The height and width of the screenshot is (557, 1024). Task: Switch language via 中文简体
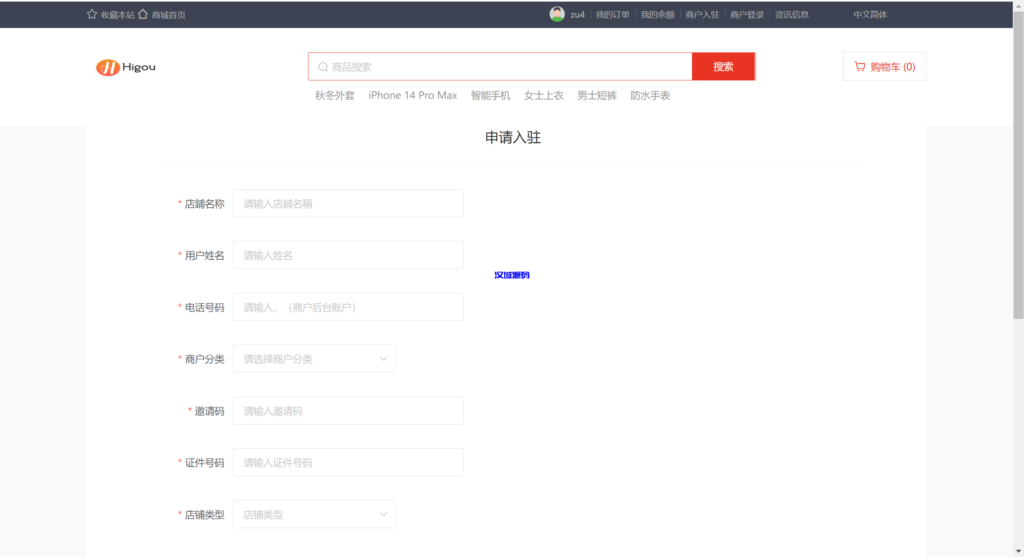(x=870, y=14)
